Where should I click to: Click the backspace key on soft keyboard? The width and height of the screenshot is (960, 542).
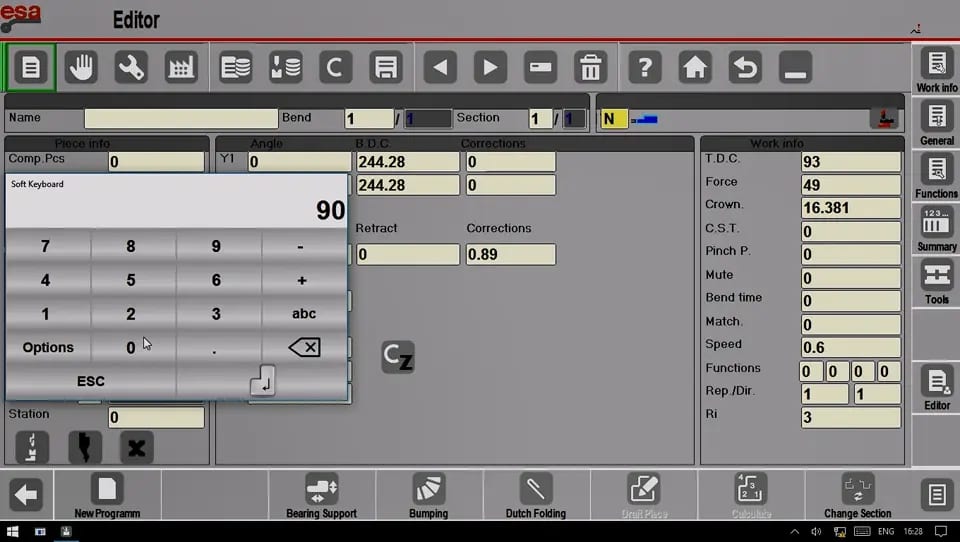[x=304, y=347]
